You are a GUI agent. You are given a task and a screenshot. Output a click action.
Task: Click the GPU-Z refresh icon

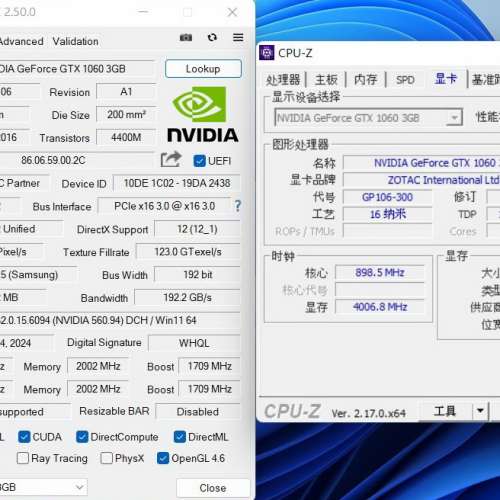[212, 37]
